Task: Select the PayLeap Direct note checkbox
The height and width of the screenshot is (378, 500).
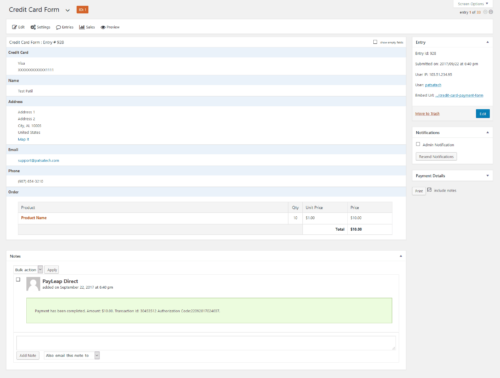Action: pos(18,279)
